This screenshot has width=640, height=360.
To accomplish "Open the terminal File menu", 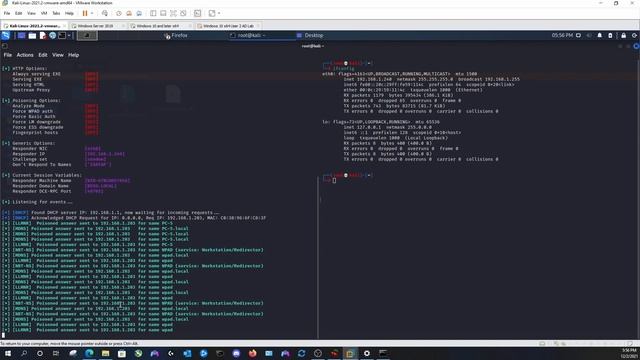I will [8, 55].
